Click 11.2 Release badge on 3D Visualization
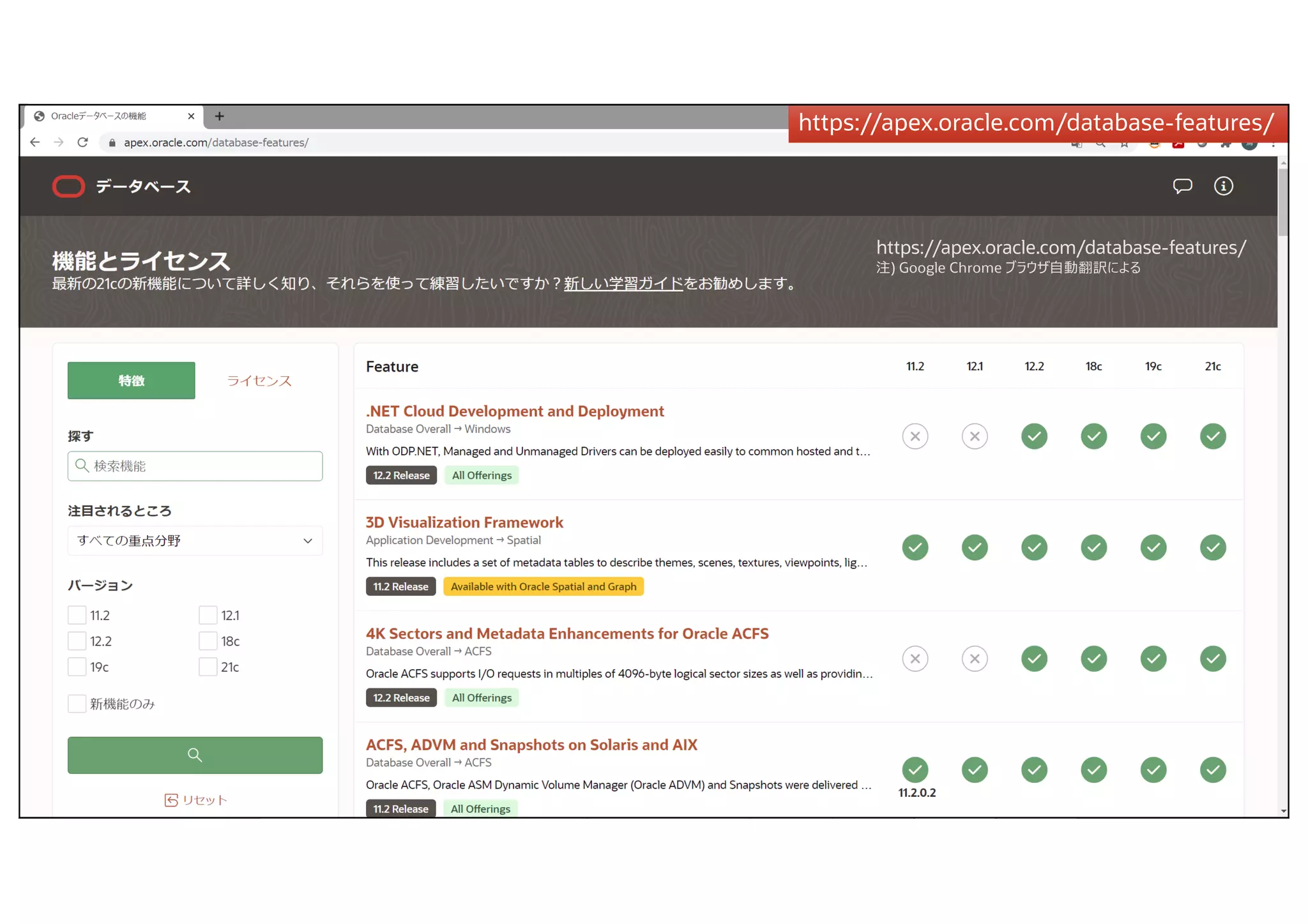The image size is (1308, 924). pos(400,586)
